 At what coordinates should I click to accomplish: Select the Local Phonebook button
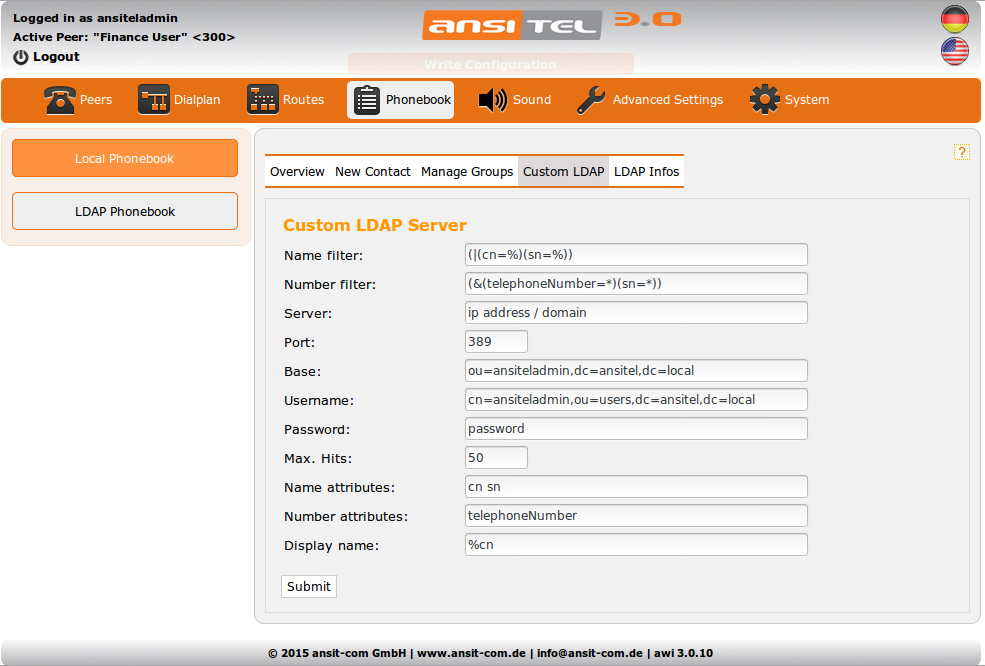125,158
